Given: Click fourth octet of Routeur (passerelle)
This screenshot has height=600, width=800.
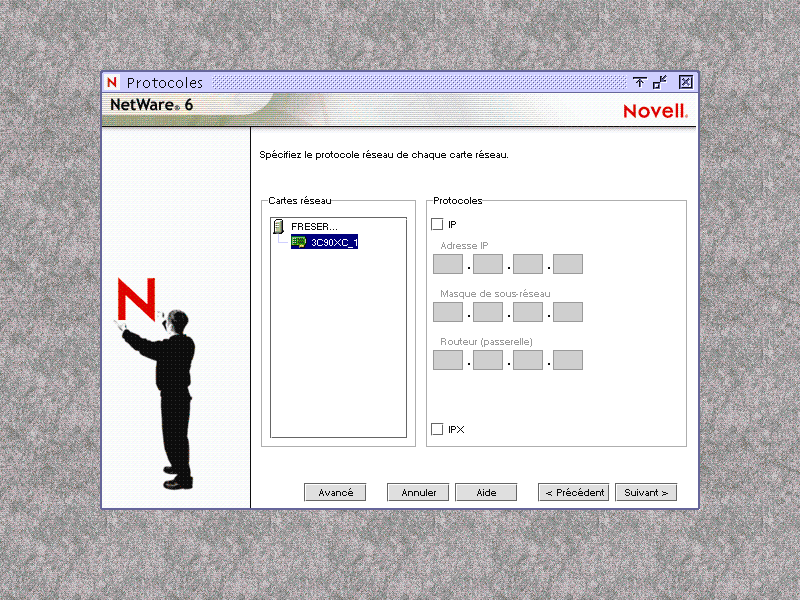Looking at the screenshot, I should point(568,360).
